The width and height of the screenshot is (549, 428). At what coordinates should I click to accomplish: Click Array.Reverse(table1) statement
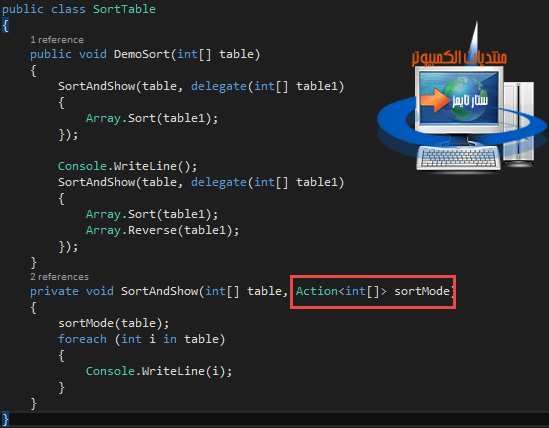pyautogui.click(x=162, y=230)
